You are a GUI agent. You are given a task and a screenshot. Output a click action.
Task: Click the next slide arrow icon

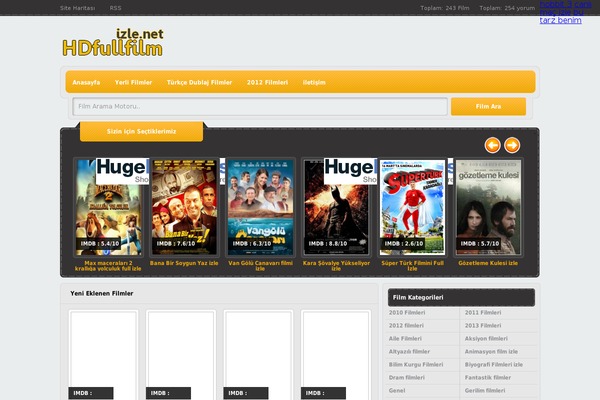512,145
